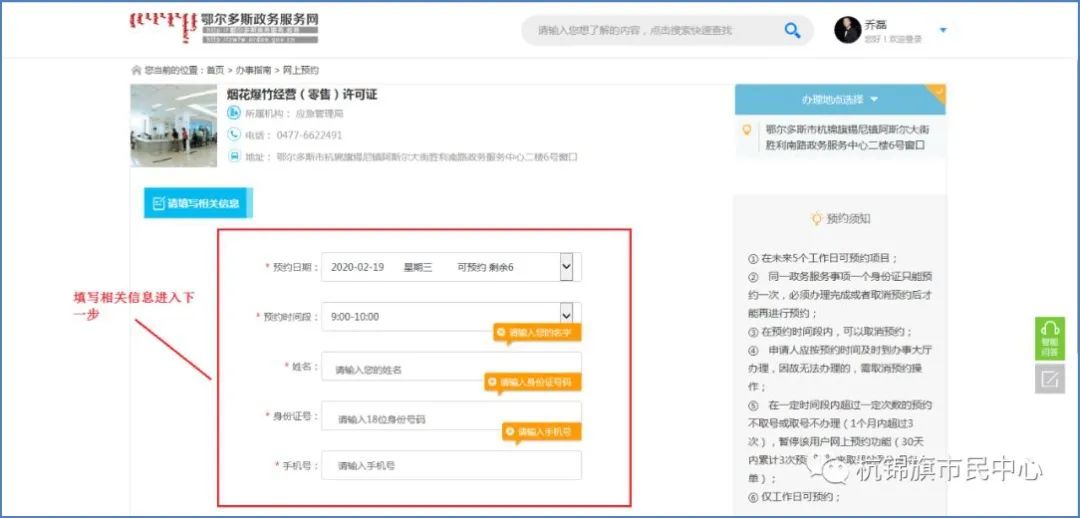Expand the 办理地点选择 location selector
The width and height of the screenshot is (1080, 518).
[x=839, y=100]
